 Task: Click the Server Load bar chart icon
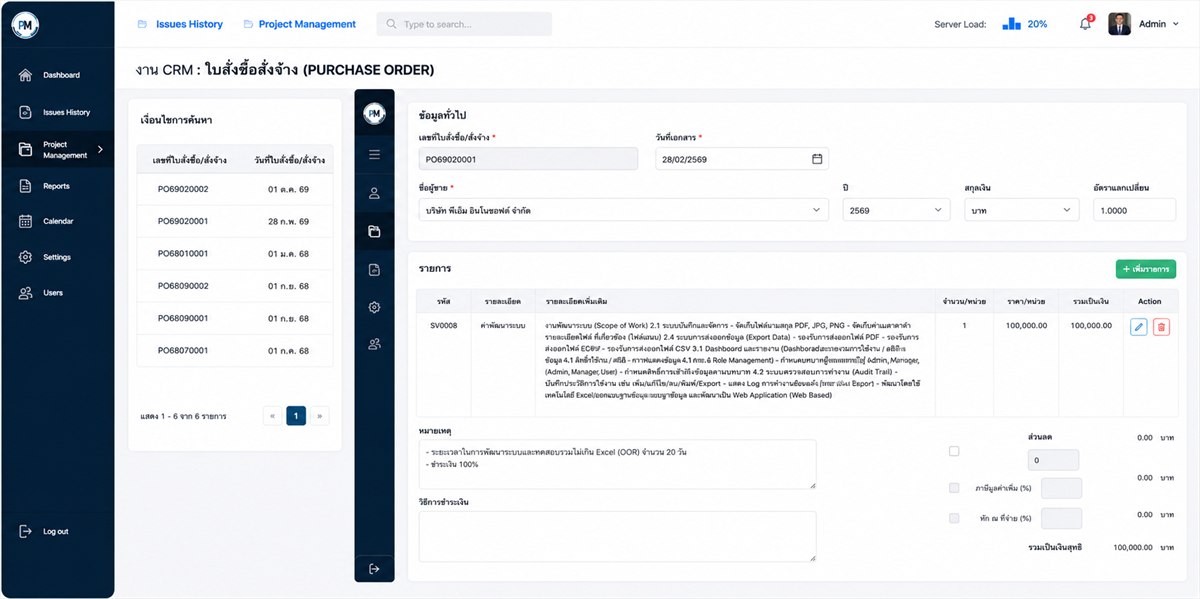tap(1011, 23)
